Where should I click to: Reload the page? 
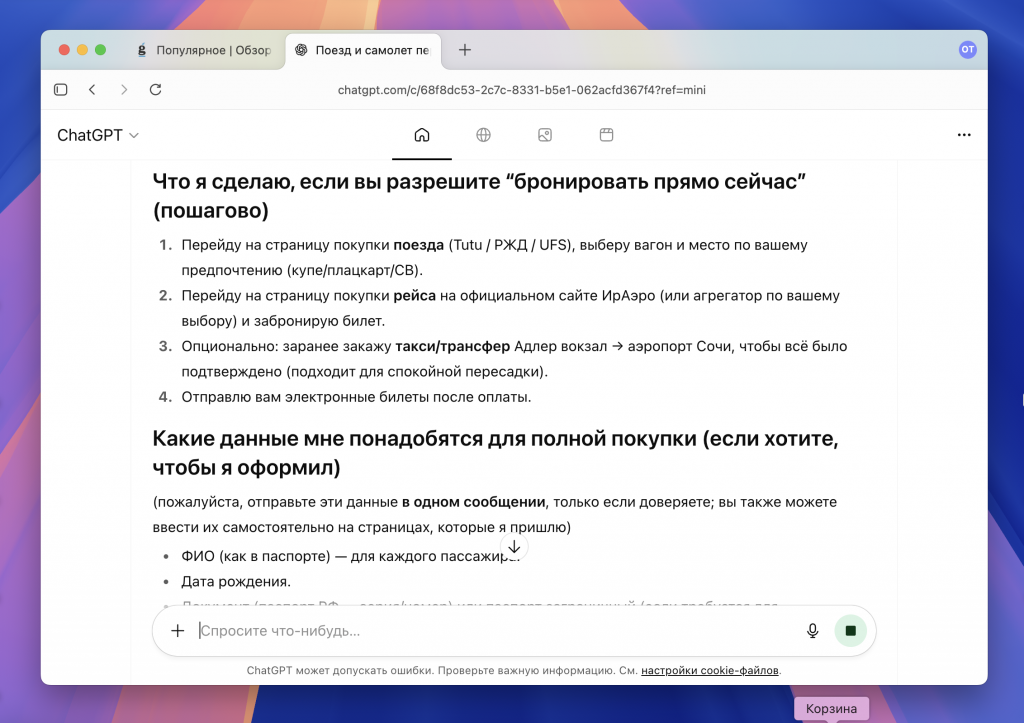click(x=155, y=89)
